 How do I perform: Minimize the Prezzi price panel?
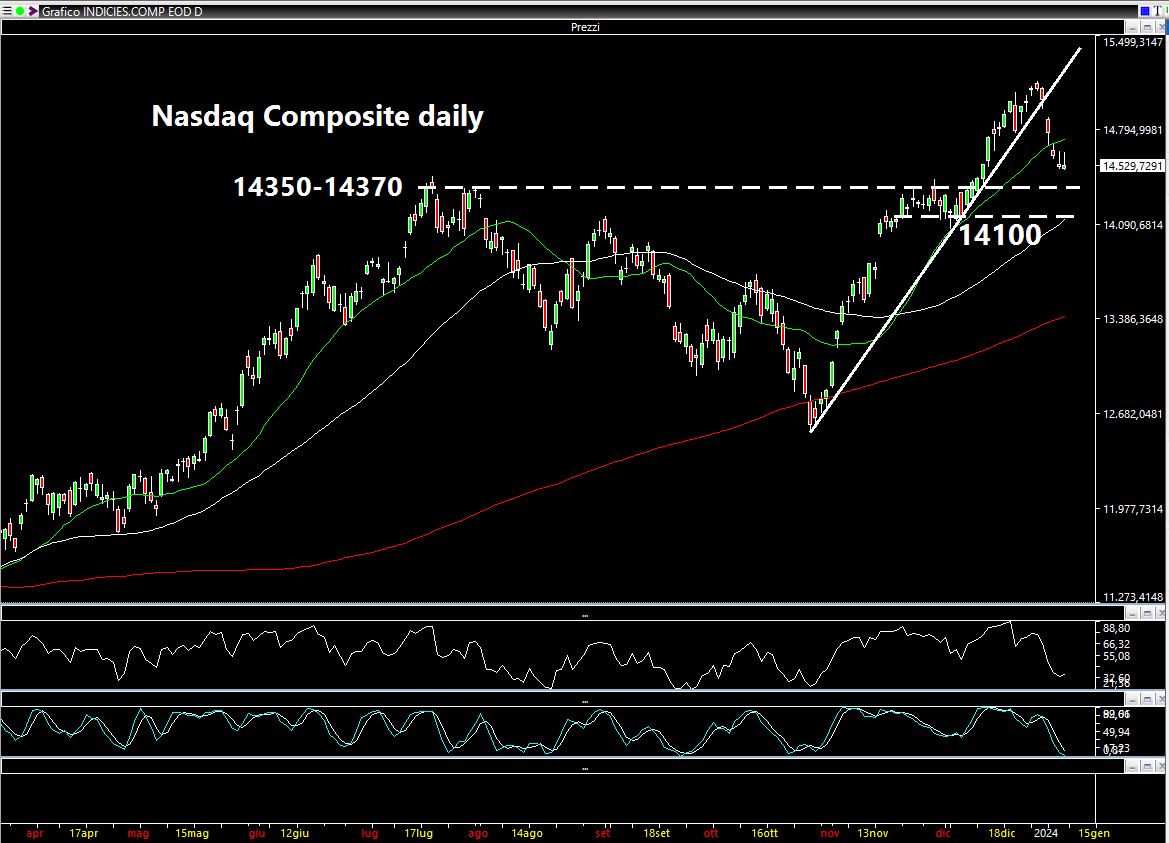coord(1132,28)
